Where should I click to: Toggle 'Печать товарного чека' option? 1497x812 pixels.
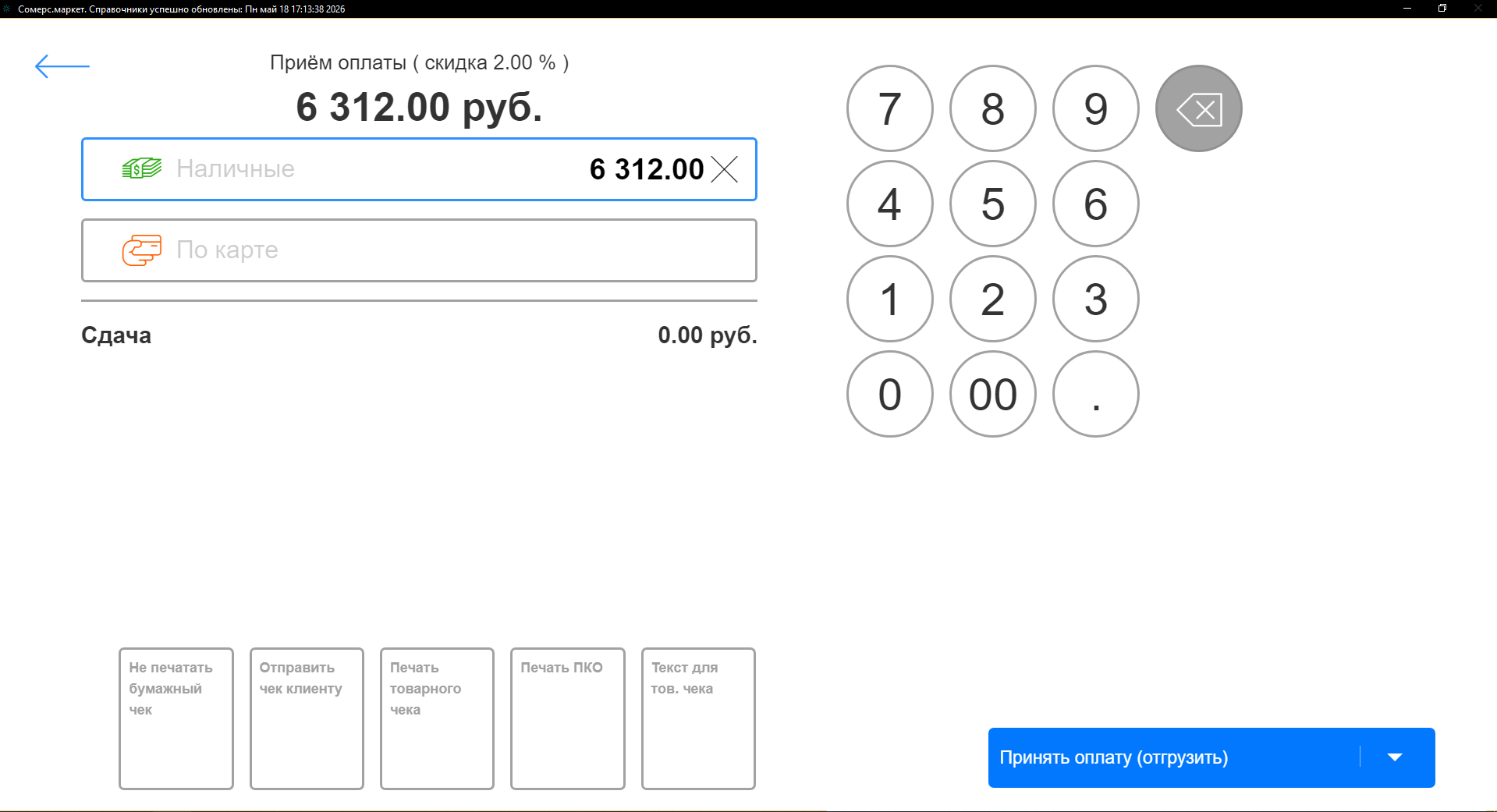[437, 718]
